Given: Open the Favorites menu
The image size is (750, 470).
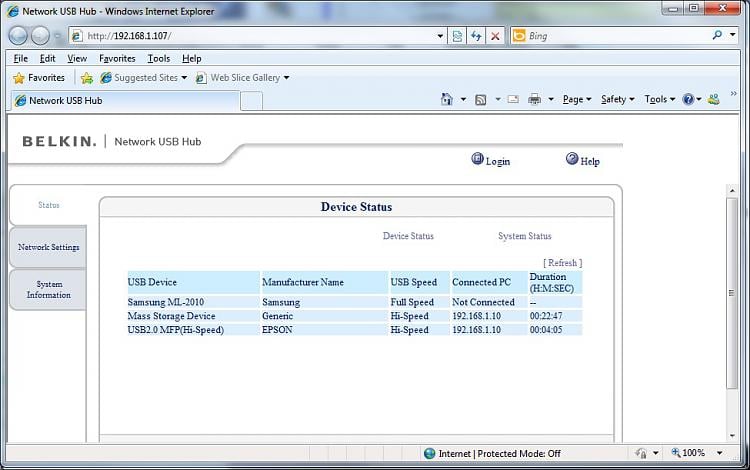Looking at the screenshot, I should tap(117, 58).
